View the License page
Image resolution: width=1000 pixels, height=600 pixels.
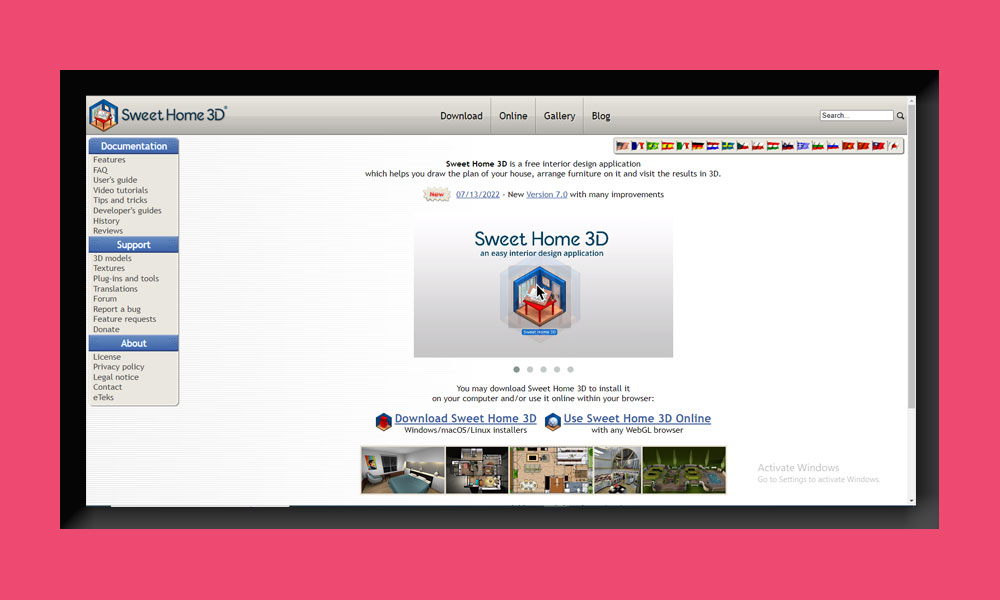[107, 357]
